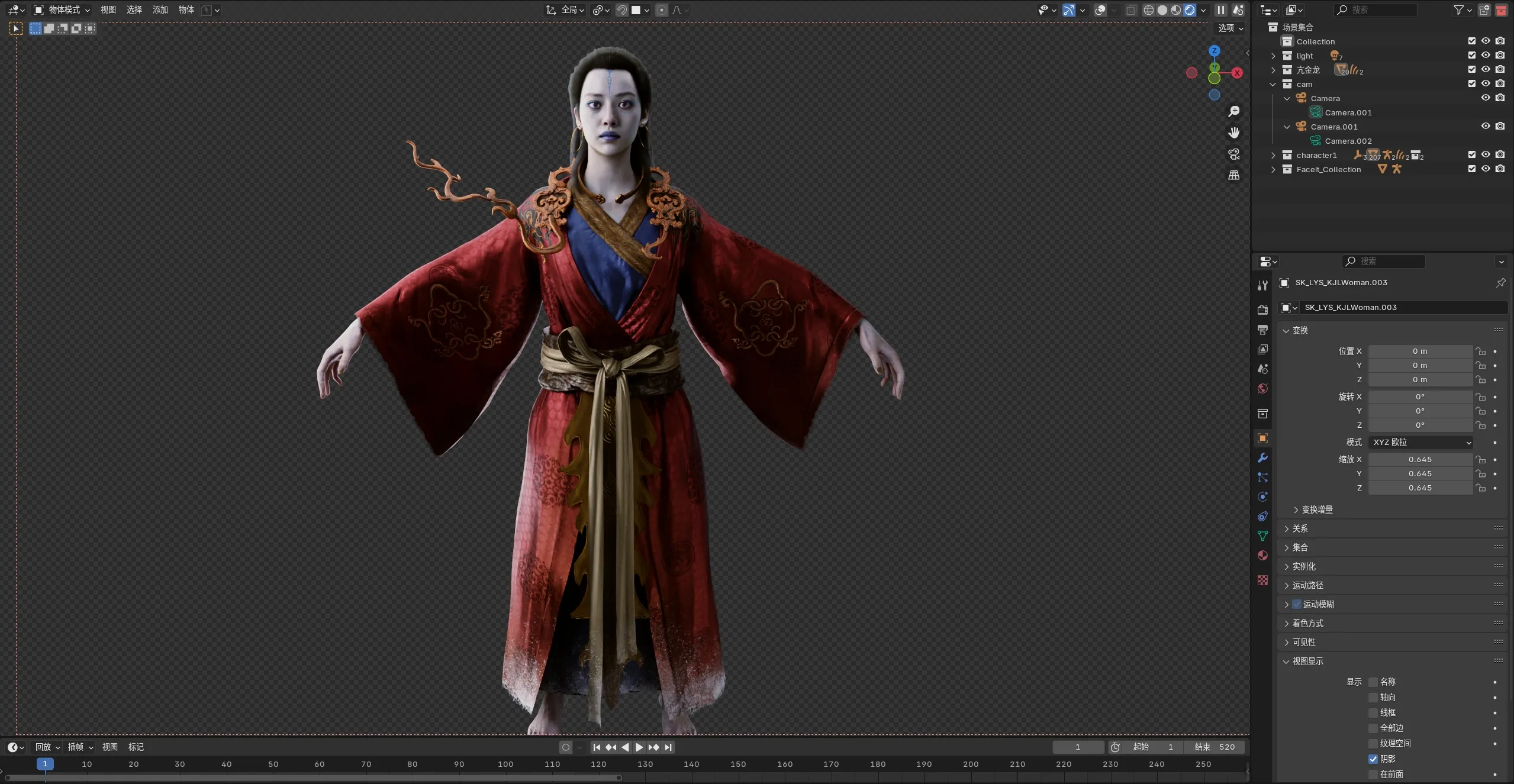
Task: Open the Texture properties tab
Action: (x=1262, y=580)
